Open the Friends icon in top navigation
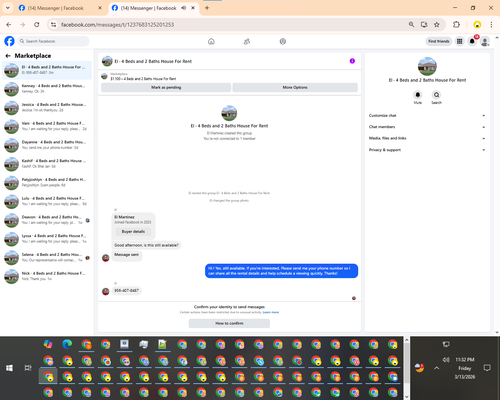The height and width of the screenshot is (400, 500). (247, 41)
